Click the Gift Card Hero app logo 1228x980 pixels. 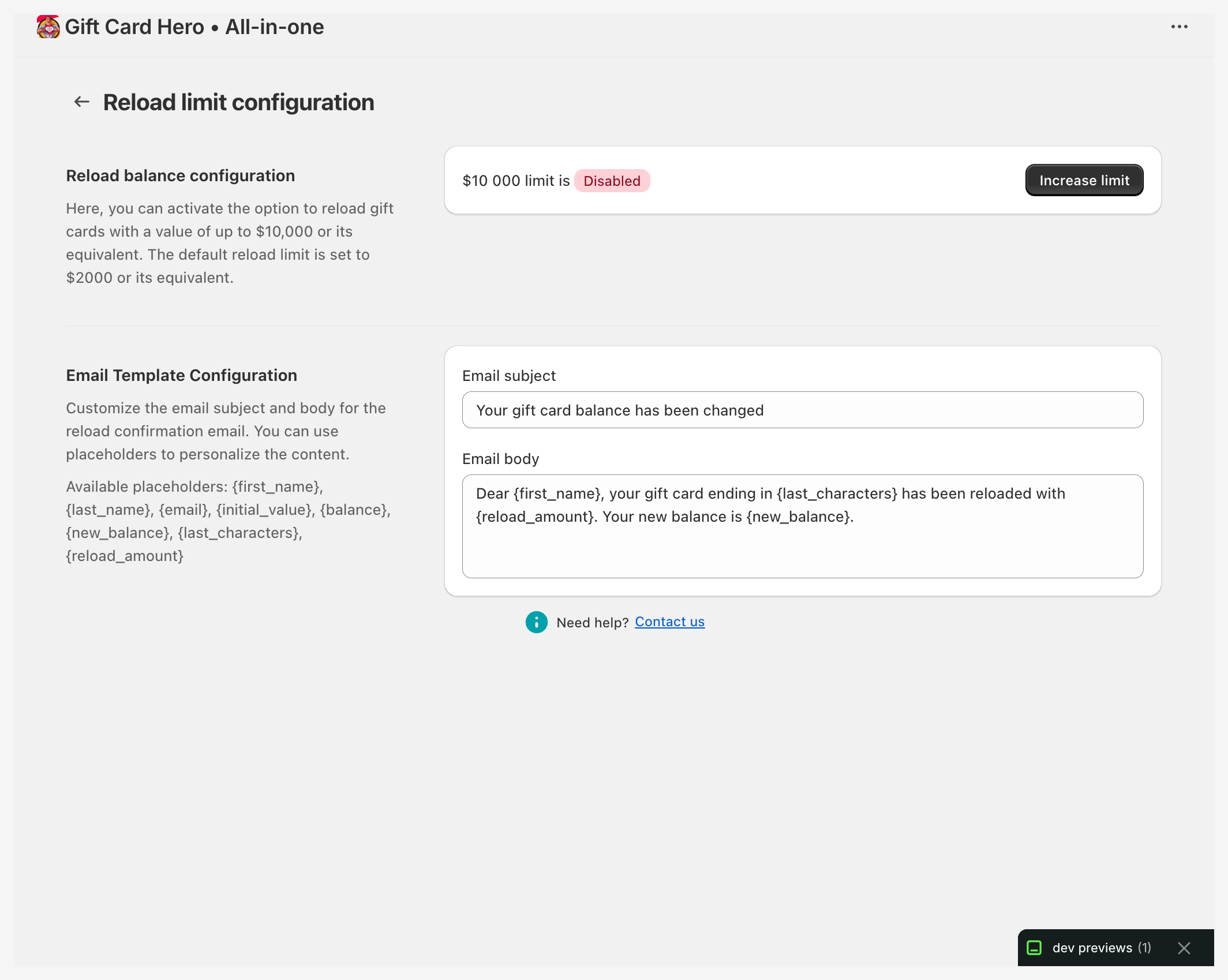pyautogui.click(x=48, y=27)
